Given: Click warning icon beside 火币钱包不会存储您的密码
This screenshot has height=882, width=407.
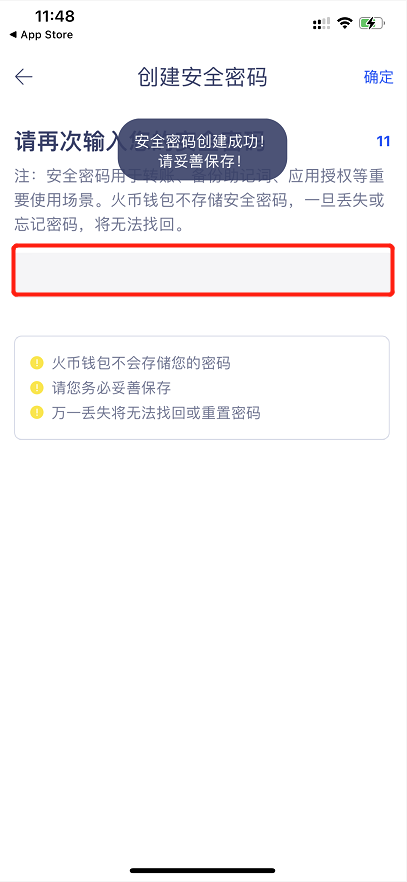Looking at the screenshot, I should [37, 362].
